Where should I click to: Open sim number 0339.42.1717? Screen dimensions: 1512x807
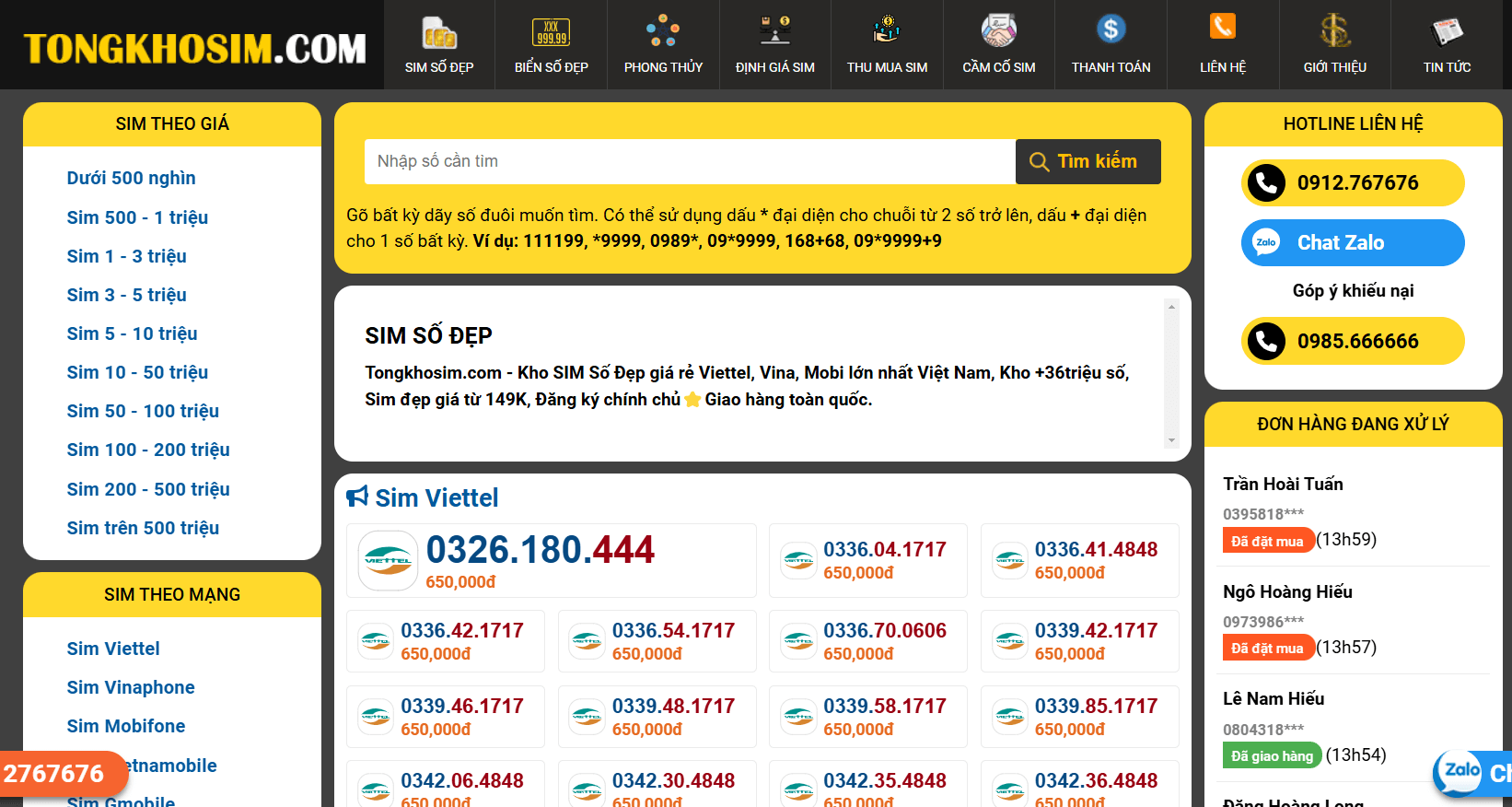click(x=1096, y=630)
